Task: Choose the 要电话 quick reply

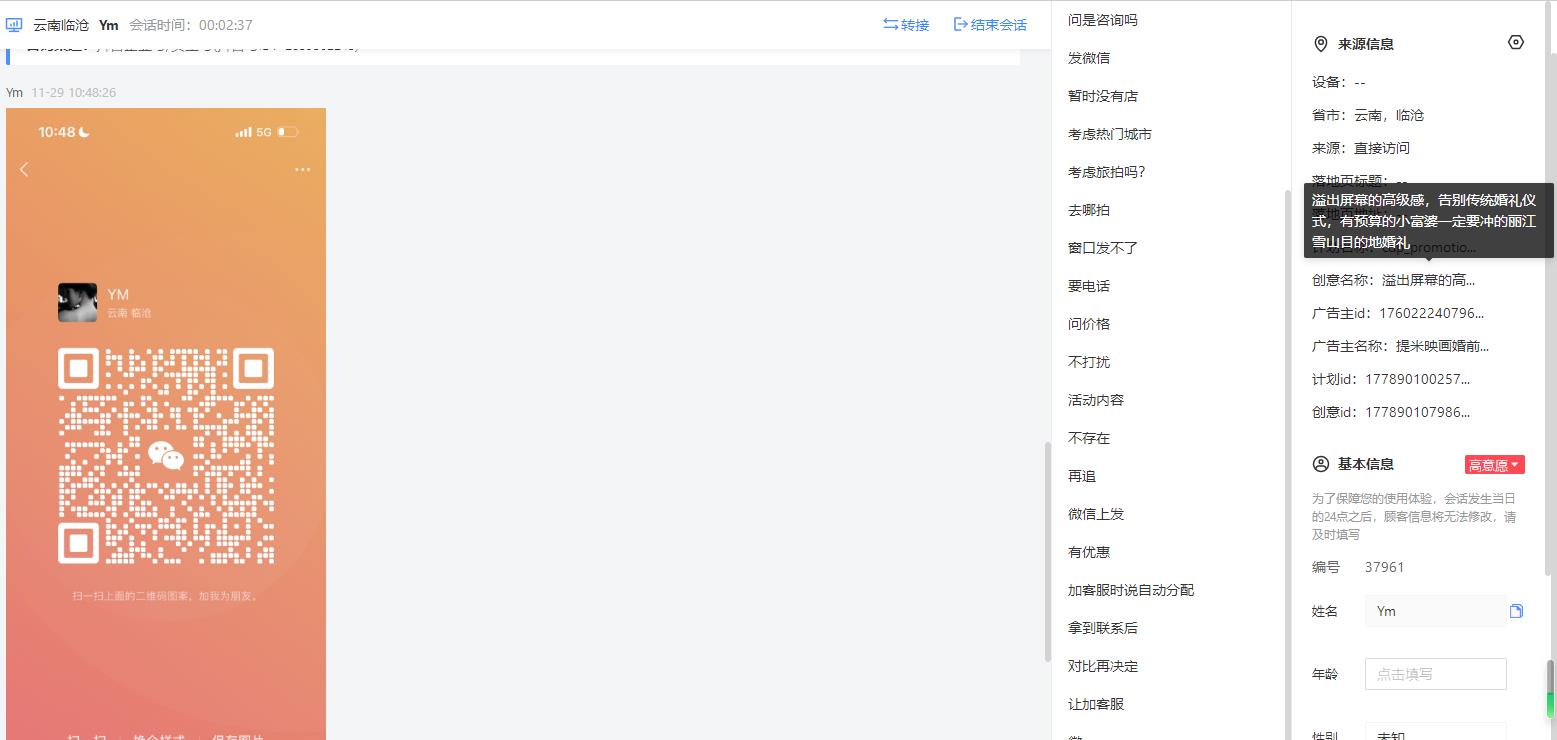Action: [x=1089, y=286]
